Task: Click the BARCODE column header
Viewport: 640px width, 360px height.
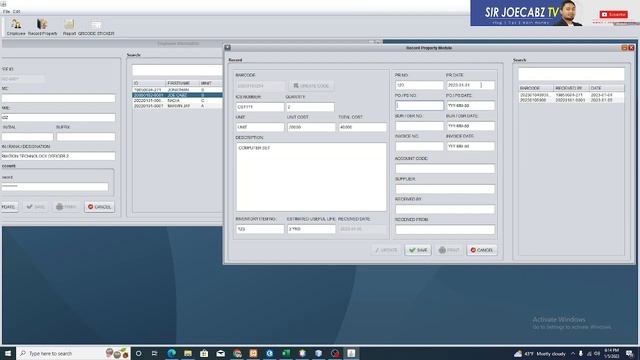Action: 536,88
